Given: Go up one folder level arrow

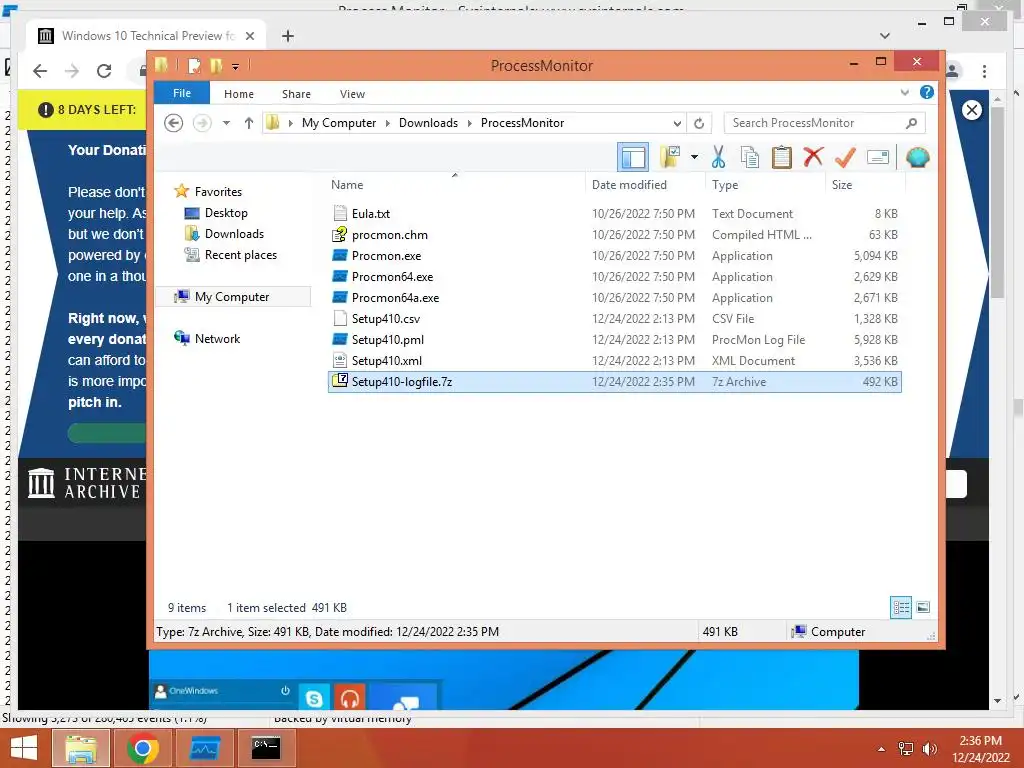Looking at the screenshot, I should [x=249, y=123].
